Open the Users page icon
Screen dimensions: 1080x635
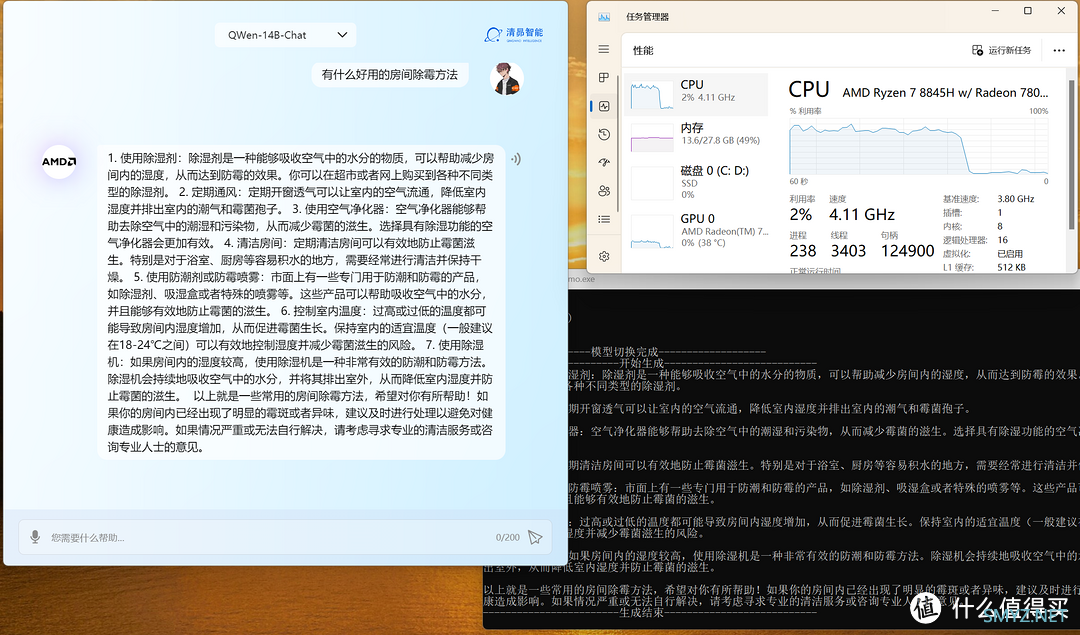pyautogui.click(x=604, y=191)
